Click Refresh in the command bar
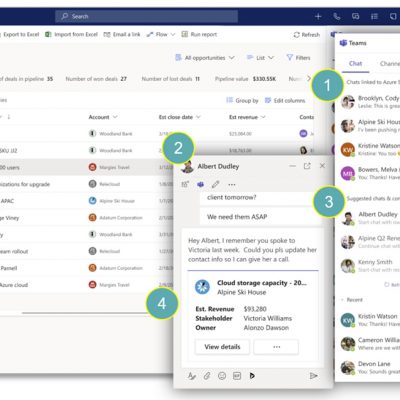Screen dimensions: 400x400 click(307, 35)
